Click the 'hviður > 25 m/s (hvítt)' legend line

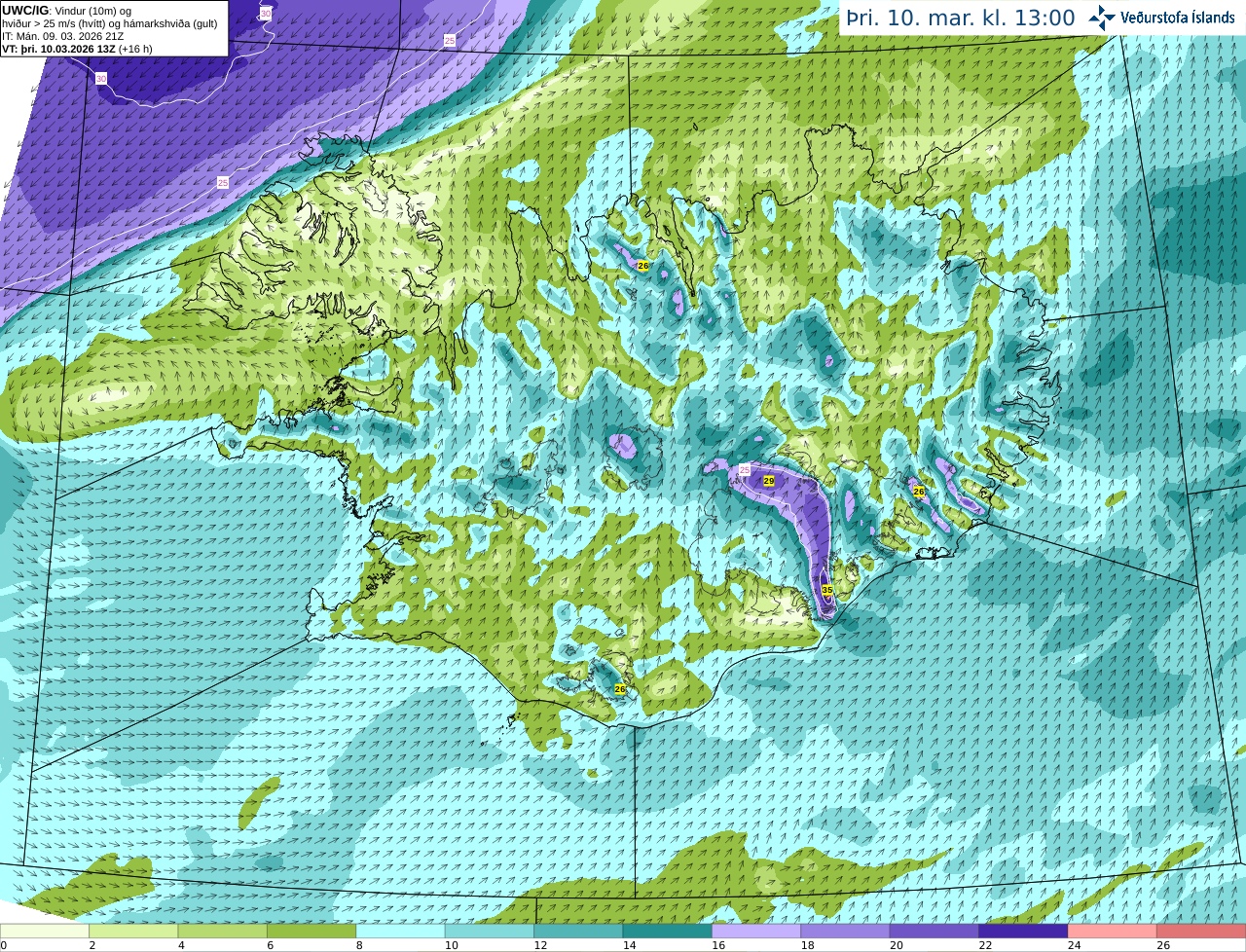point(109,23)
